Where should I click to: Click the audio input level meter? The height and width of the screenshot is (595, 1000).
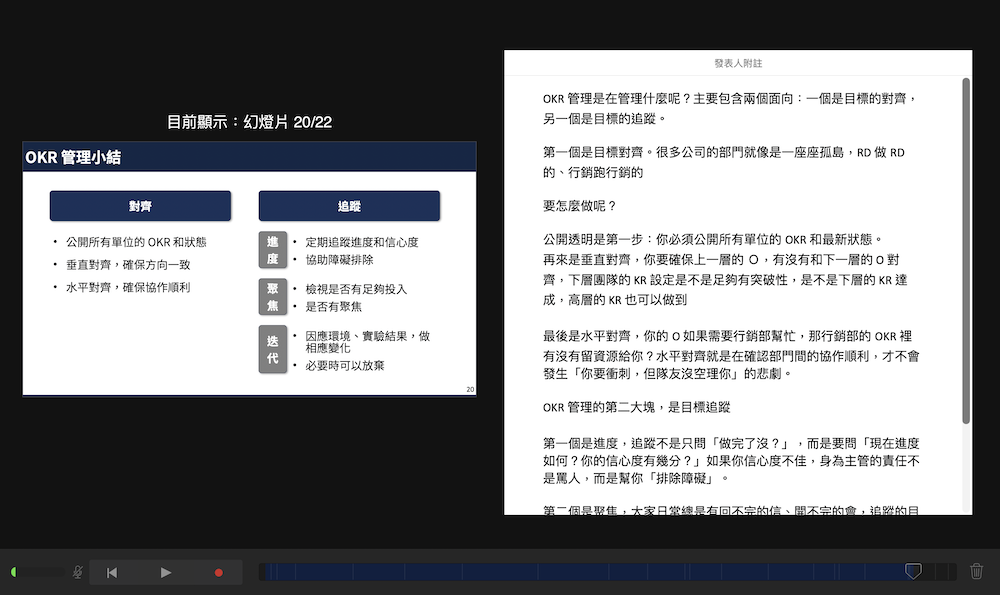click(38, 572)
